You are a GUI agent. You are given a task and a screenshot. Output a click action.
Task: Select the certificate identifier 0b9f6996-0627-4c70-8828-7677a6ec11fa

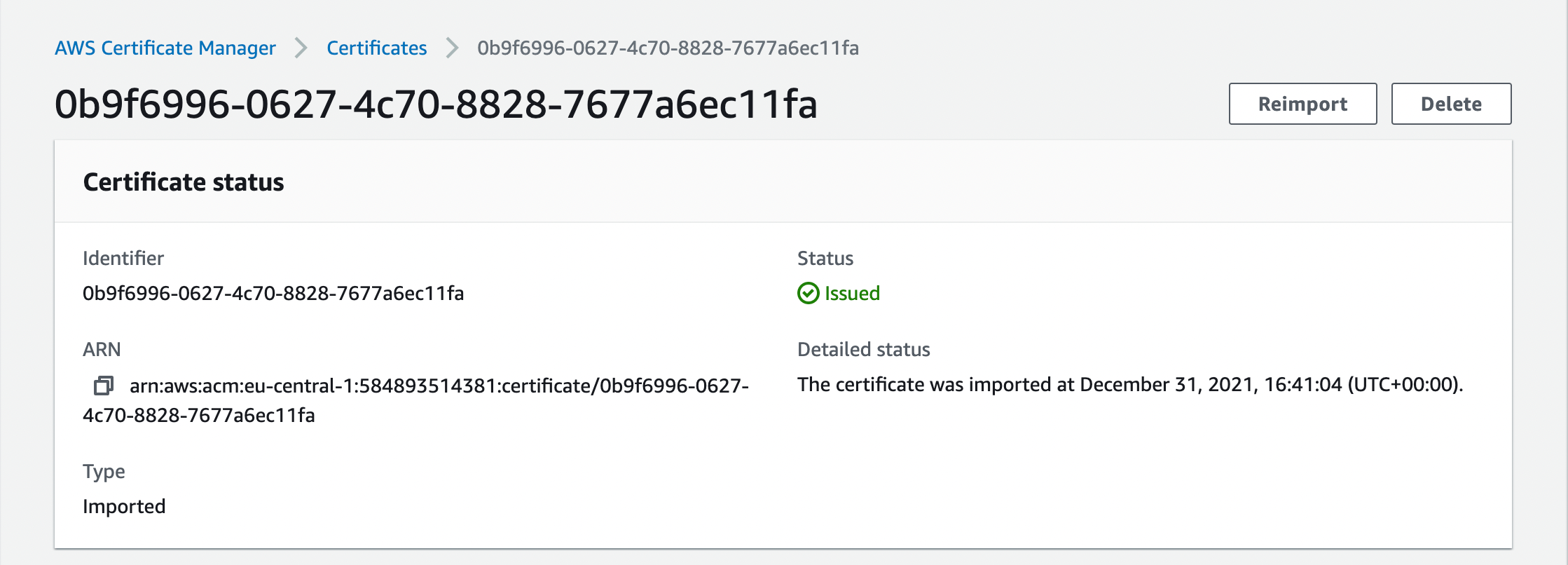[x=275, y=294]
